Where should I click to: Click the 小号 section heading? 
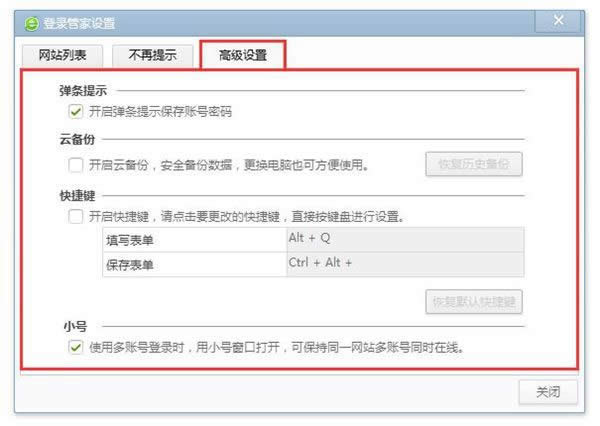pyautogui.click(x=75, y=326)
